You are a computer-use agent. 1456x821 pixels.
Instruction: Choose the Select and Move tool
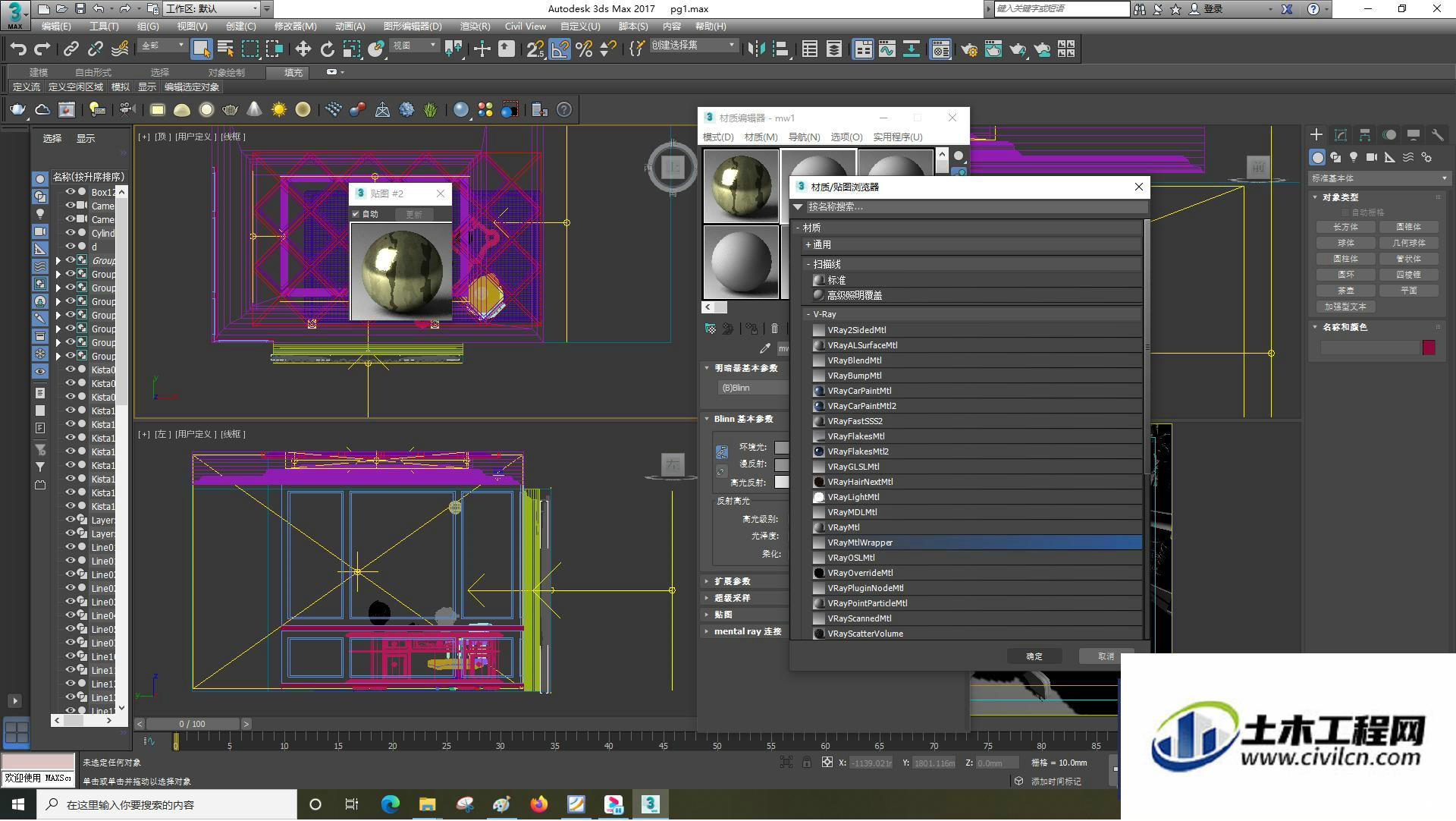click(303, 49)
